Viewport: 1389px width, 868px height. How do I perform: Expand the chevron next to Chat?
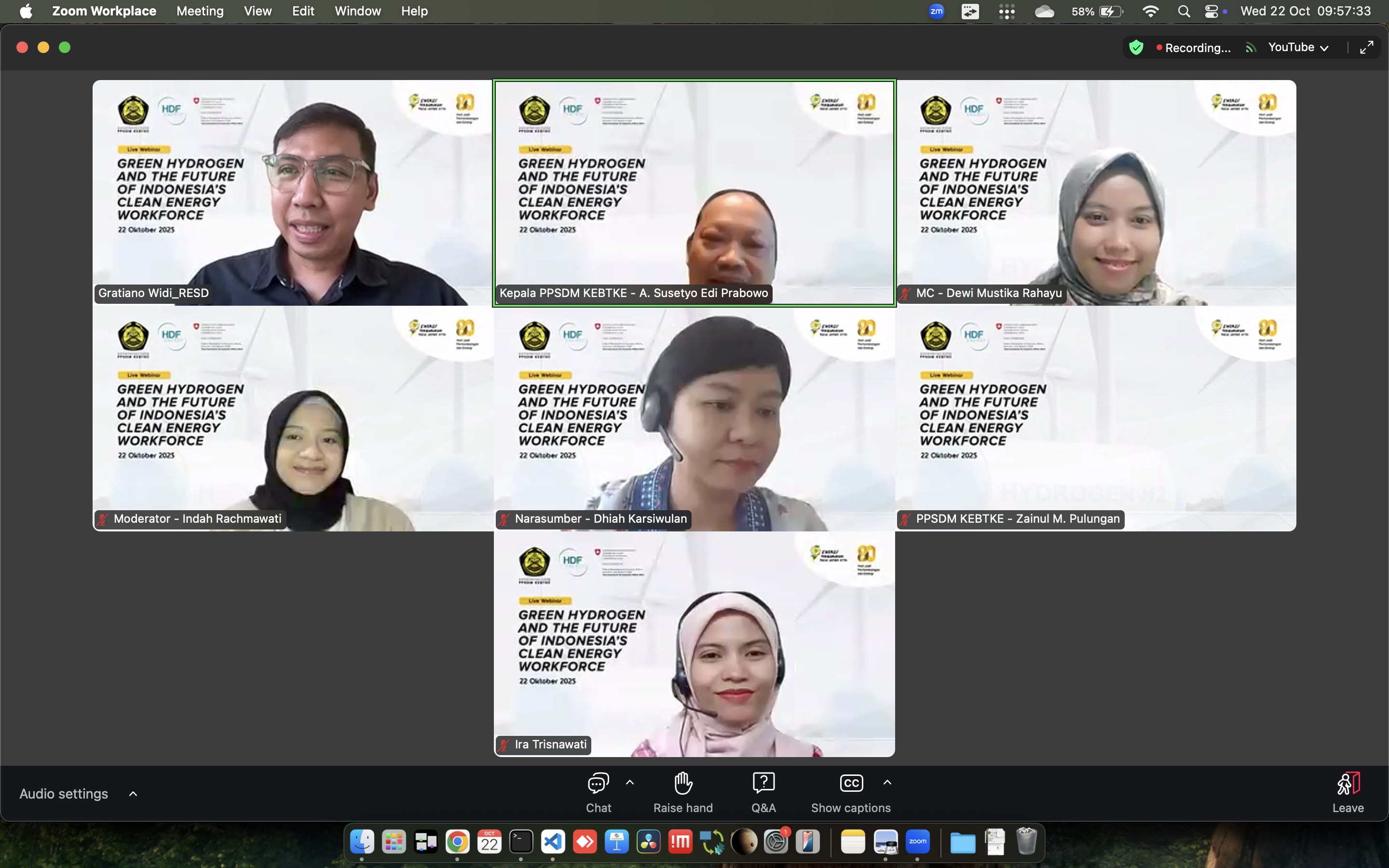point(630,783)
